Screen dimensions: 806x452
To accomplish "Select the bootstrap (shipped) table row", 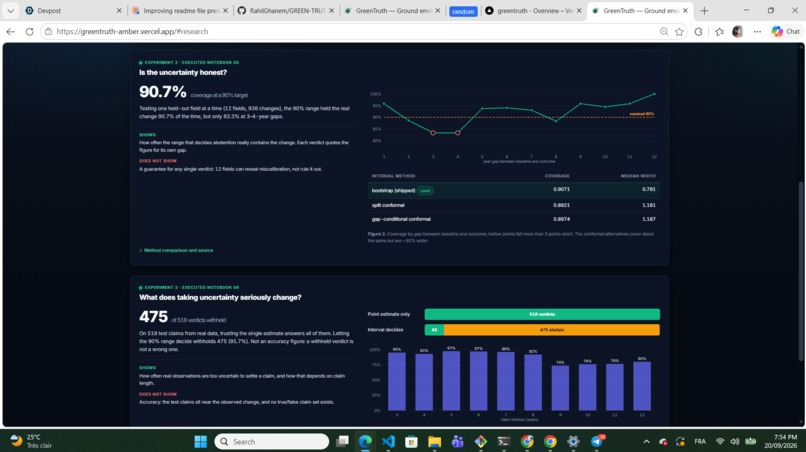I will tap(514, 190).
